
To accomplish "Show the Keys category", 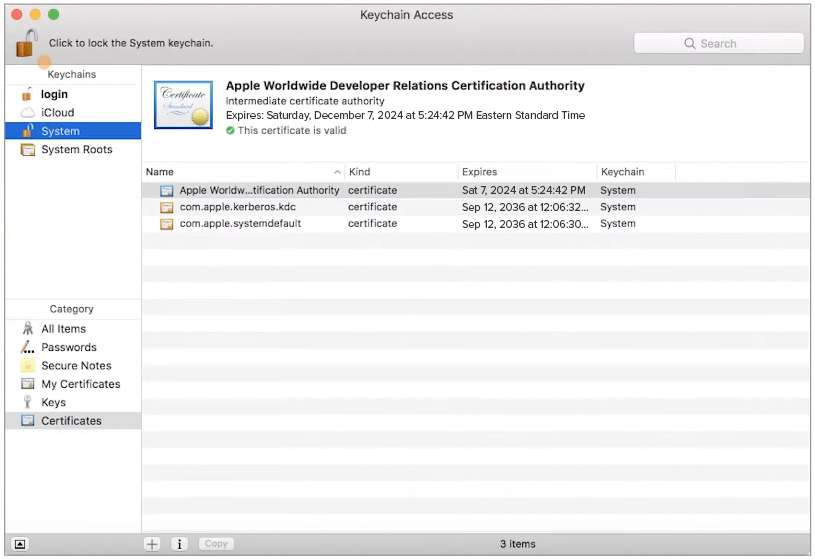I will point(73,402).
